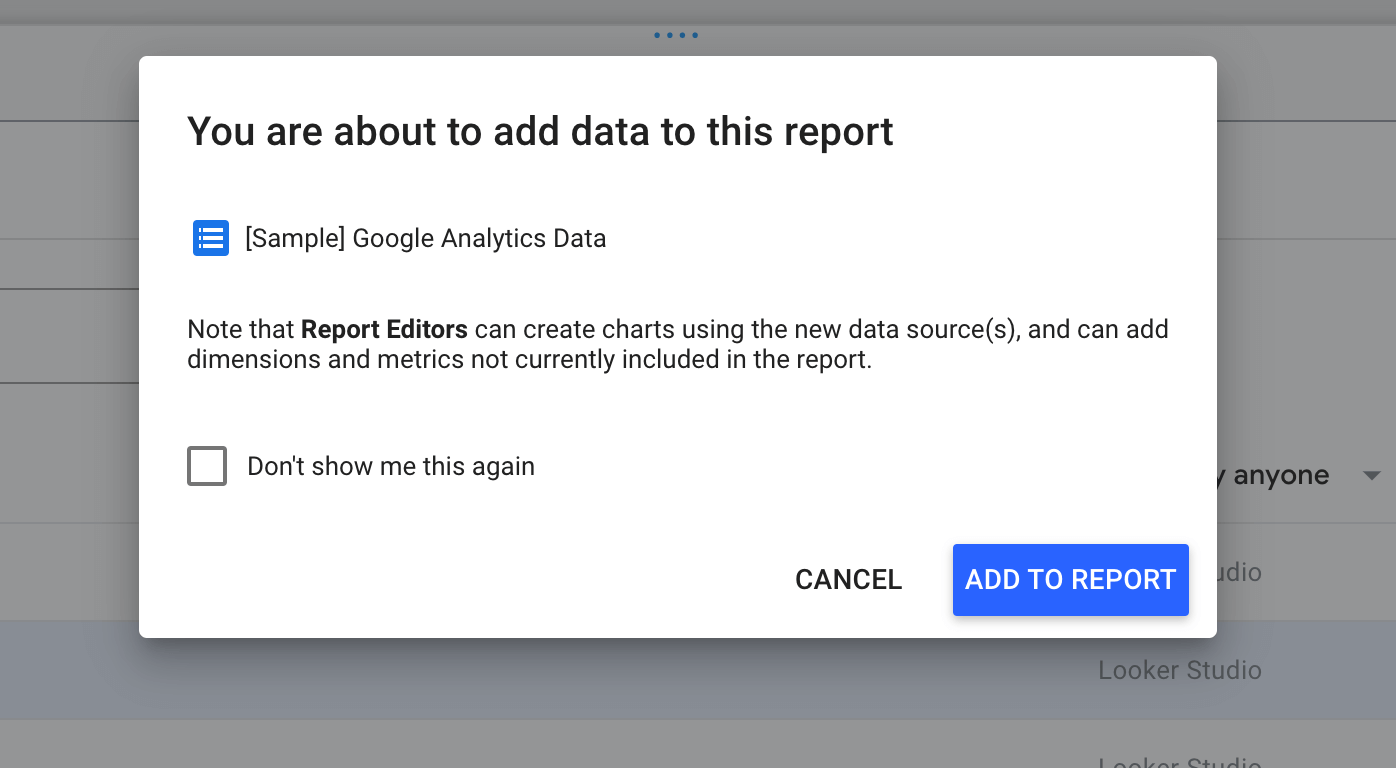Image resolution: width=1396 pixels, height=768 pixels.
Task: Select the [Sample] Google Analytics Data name
Action: point(426,238)
